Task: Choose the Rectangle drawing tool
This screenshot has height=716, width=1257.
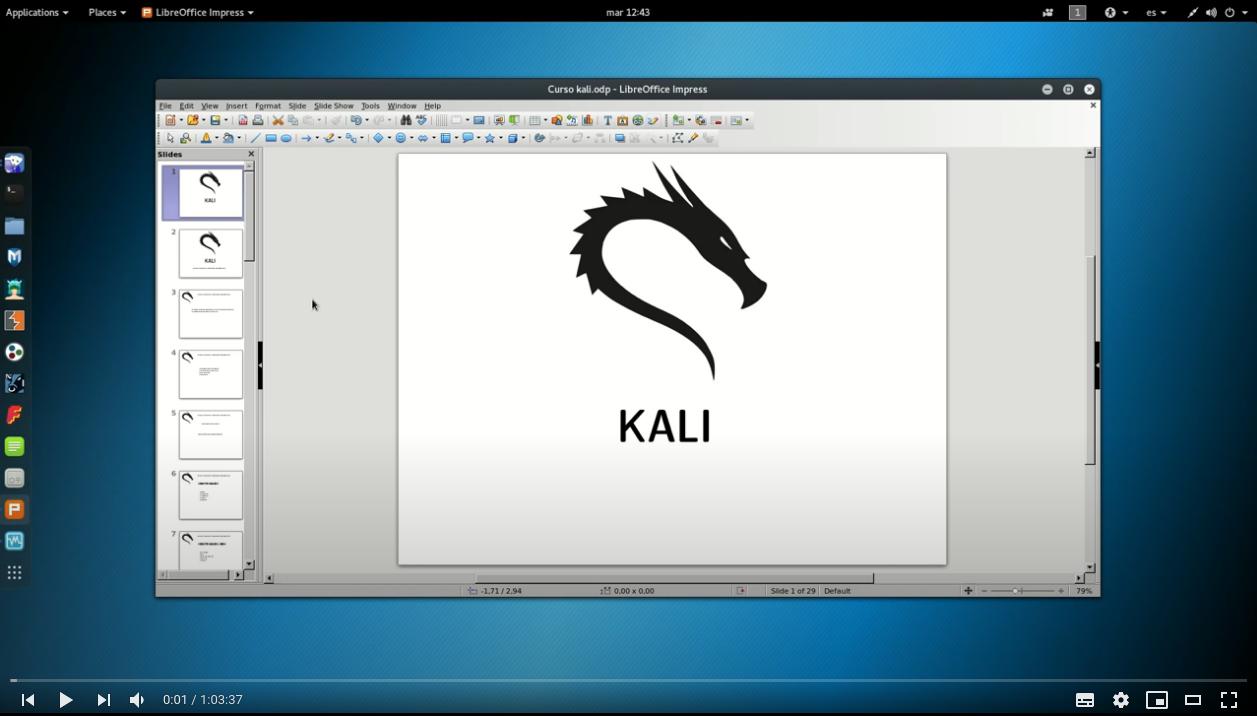Action: click(270, 138)
